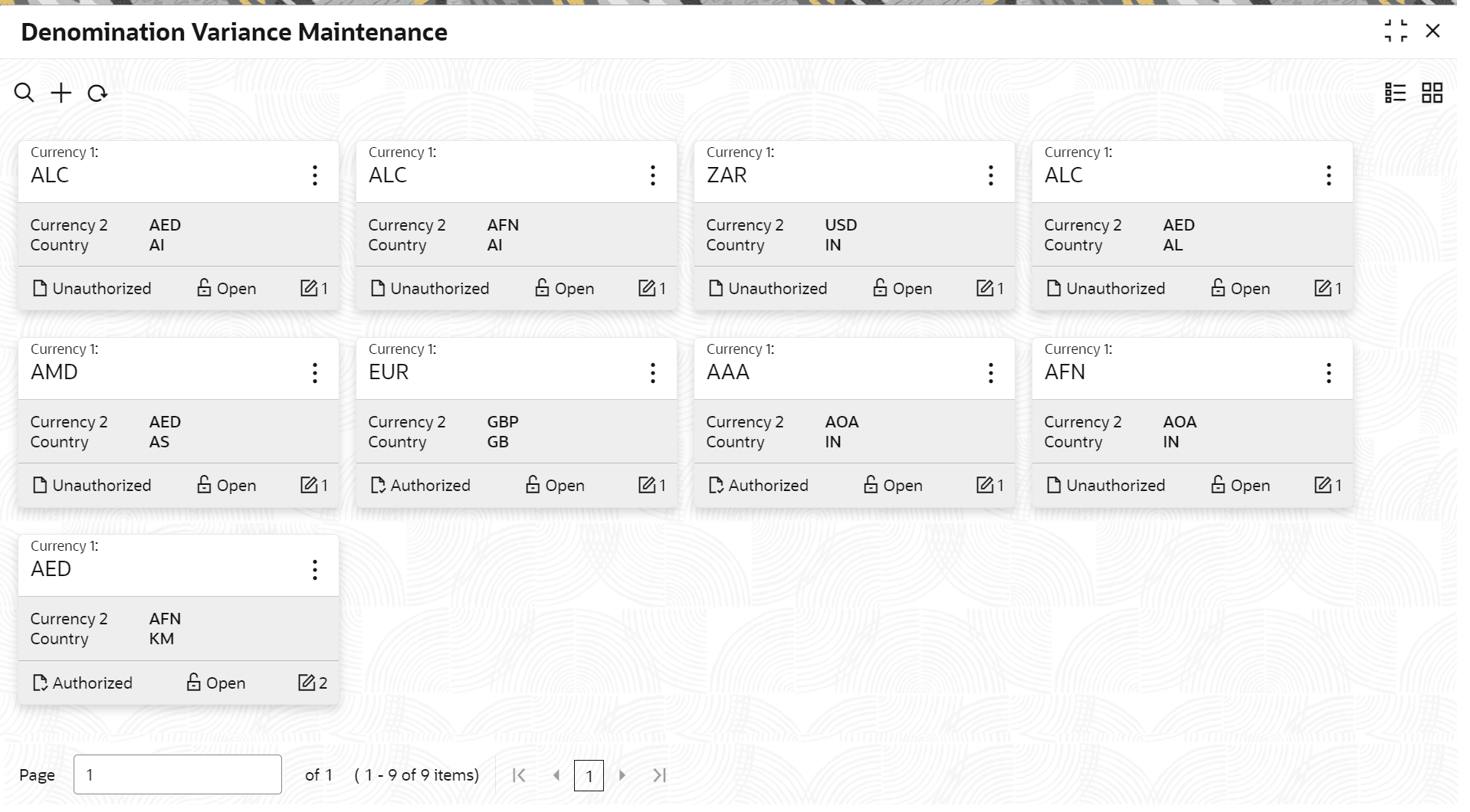Click the search magnifier icon

24,93
